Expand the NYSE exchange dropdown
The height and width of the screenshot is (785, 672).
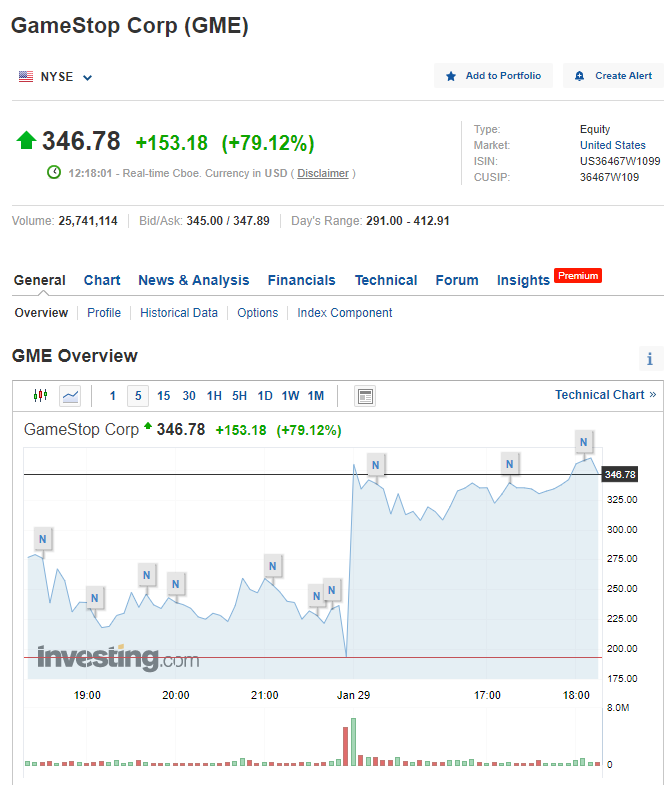coord(87,77)
